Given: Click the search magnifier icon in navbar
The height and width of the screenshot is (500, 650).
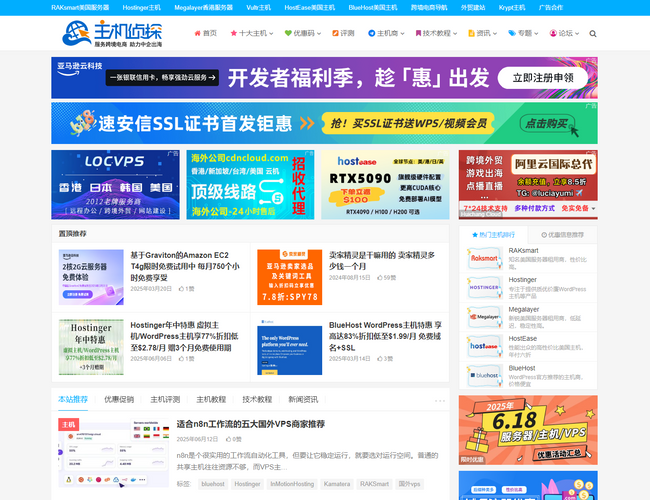Looking at the screenshot, I should tap(593, 33).
